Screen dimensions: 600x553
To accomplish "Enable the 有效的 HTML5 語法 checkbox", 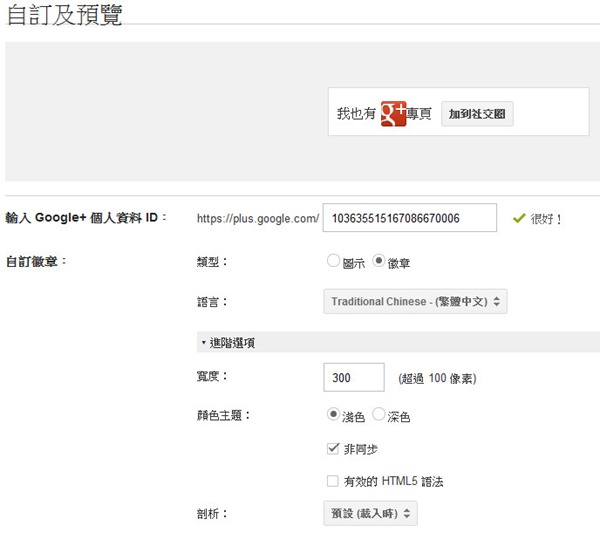I will coord(333,481).
